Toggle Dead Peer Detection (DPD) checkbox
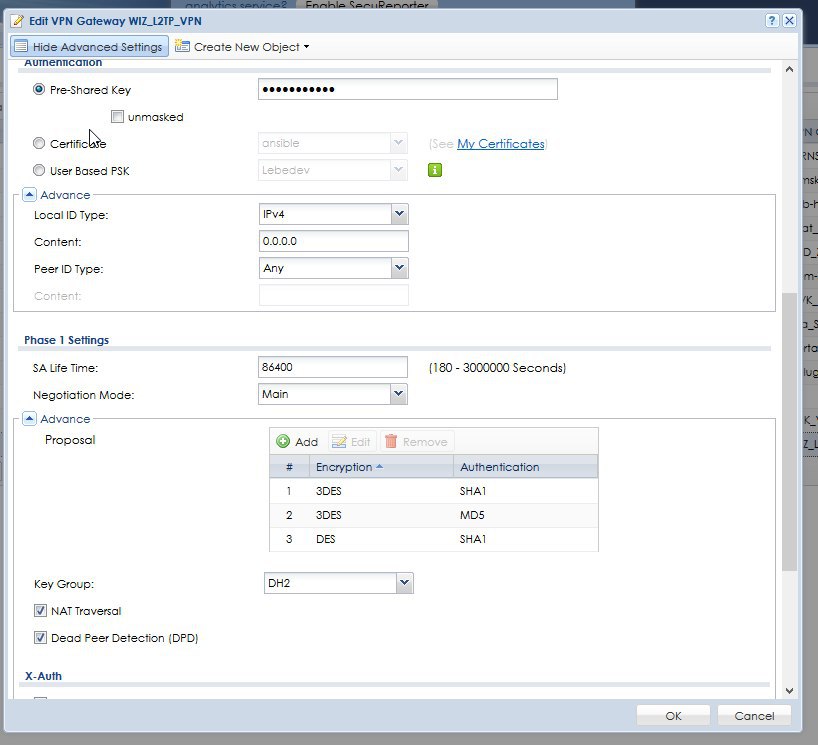Viewport: 818px width, 745px height. point(40,638)
